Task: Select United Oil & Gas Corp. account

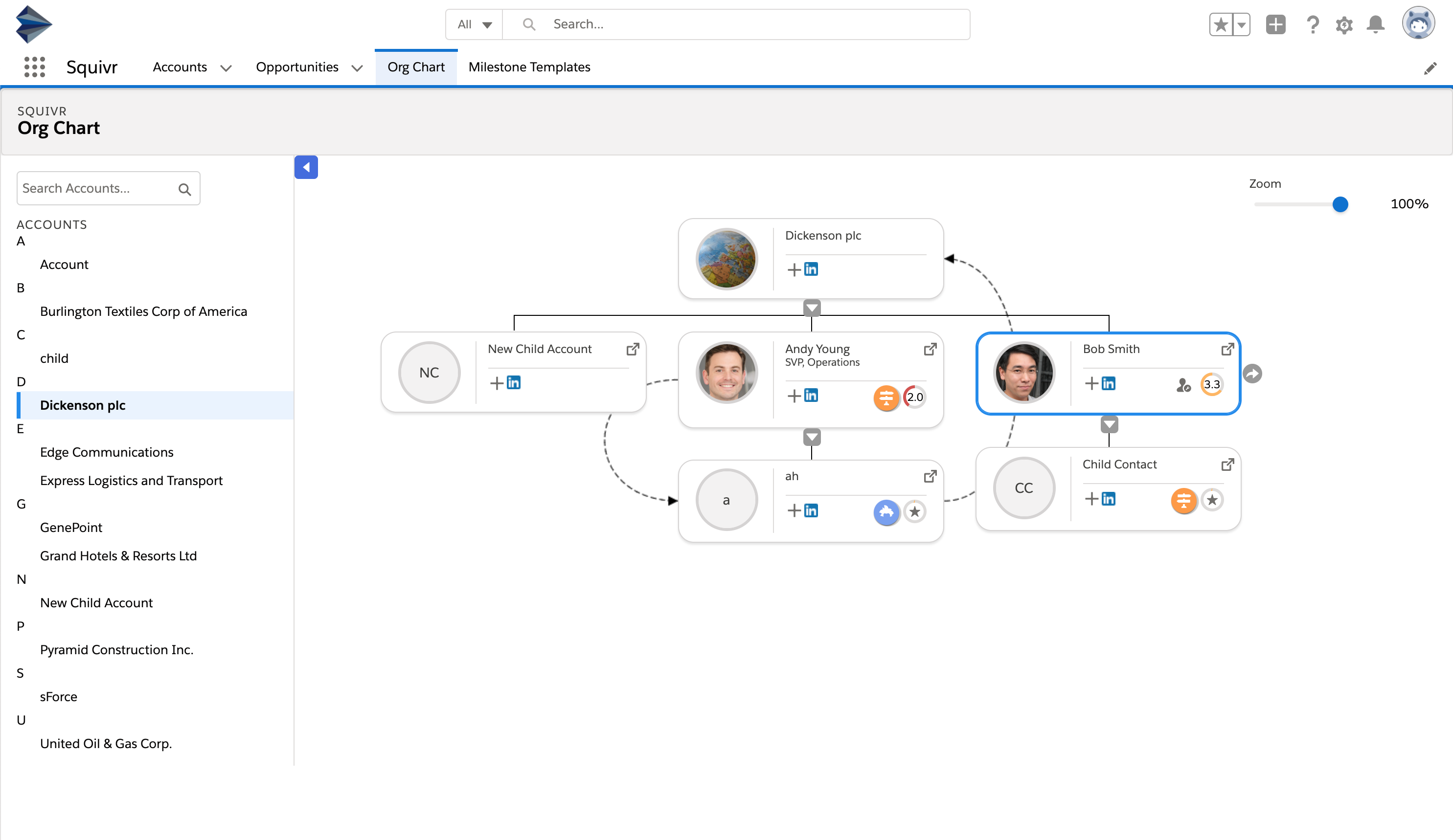Action: (x=106, y=743)
